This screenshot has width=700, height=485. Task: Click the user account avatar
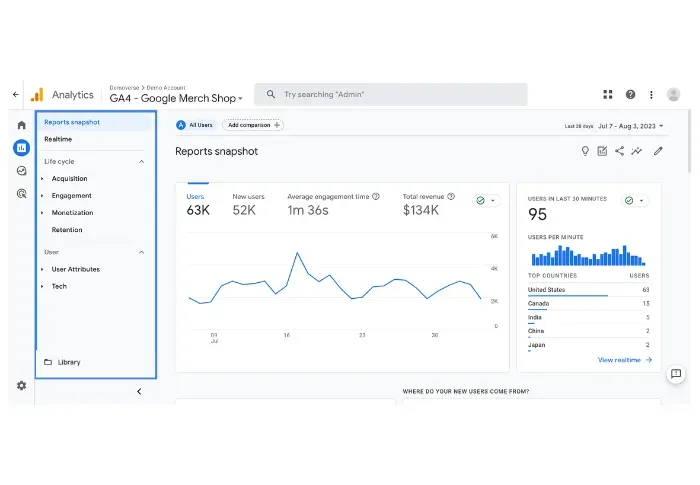[673, 94]
